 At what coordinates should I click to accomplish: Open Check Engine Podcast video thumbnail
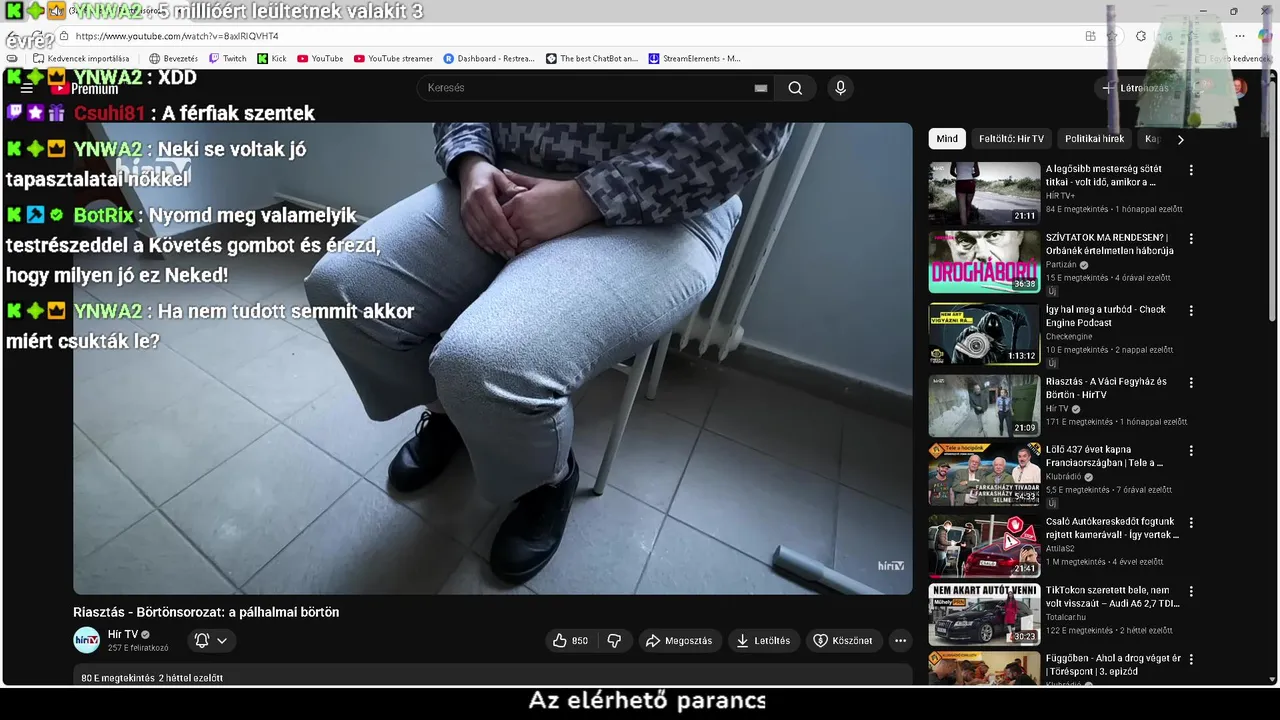pyautogui.click(x=984, y=334)
